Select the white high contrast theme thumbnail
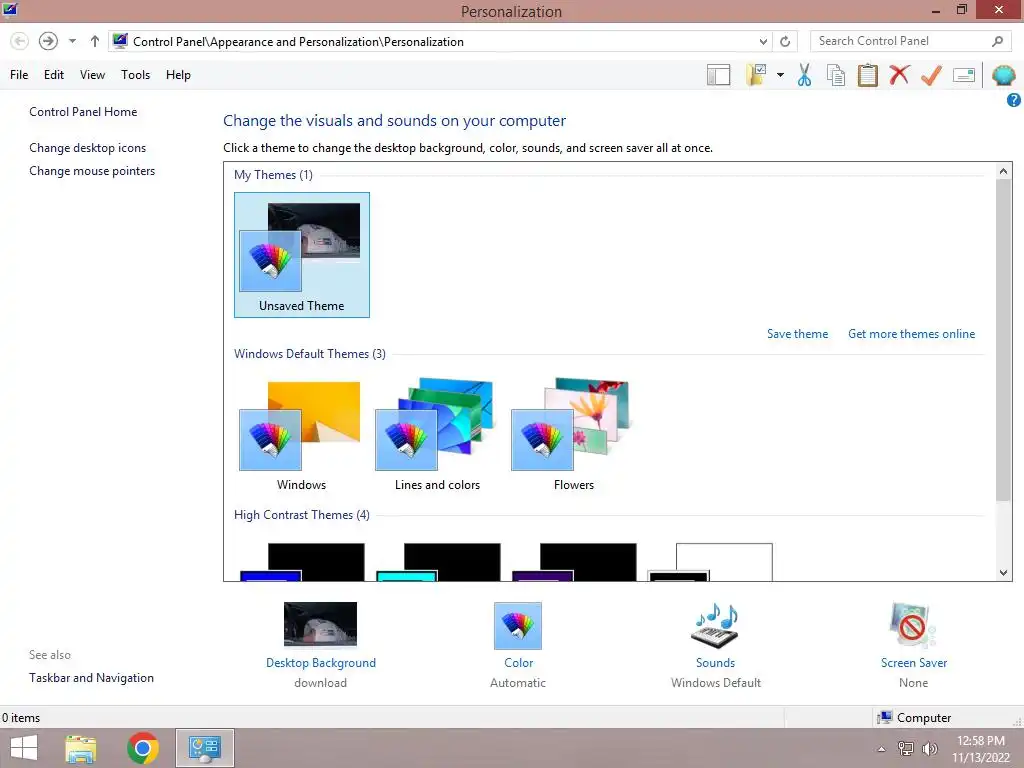The height and width of the screenshot is (768, 1024). 711,562
